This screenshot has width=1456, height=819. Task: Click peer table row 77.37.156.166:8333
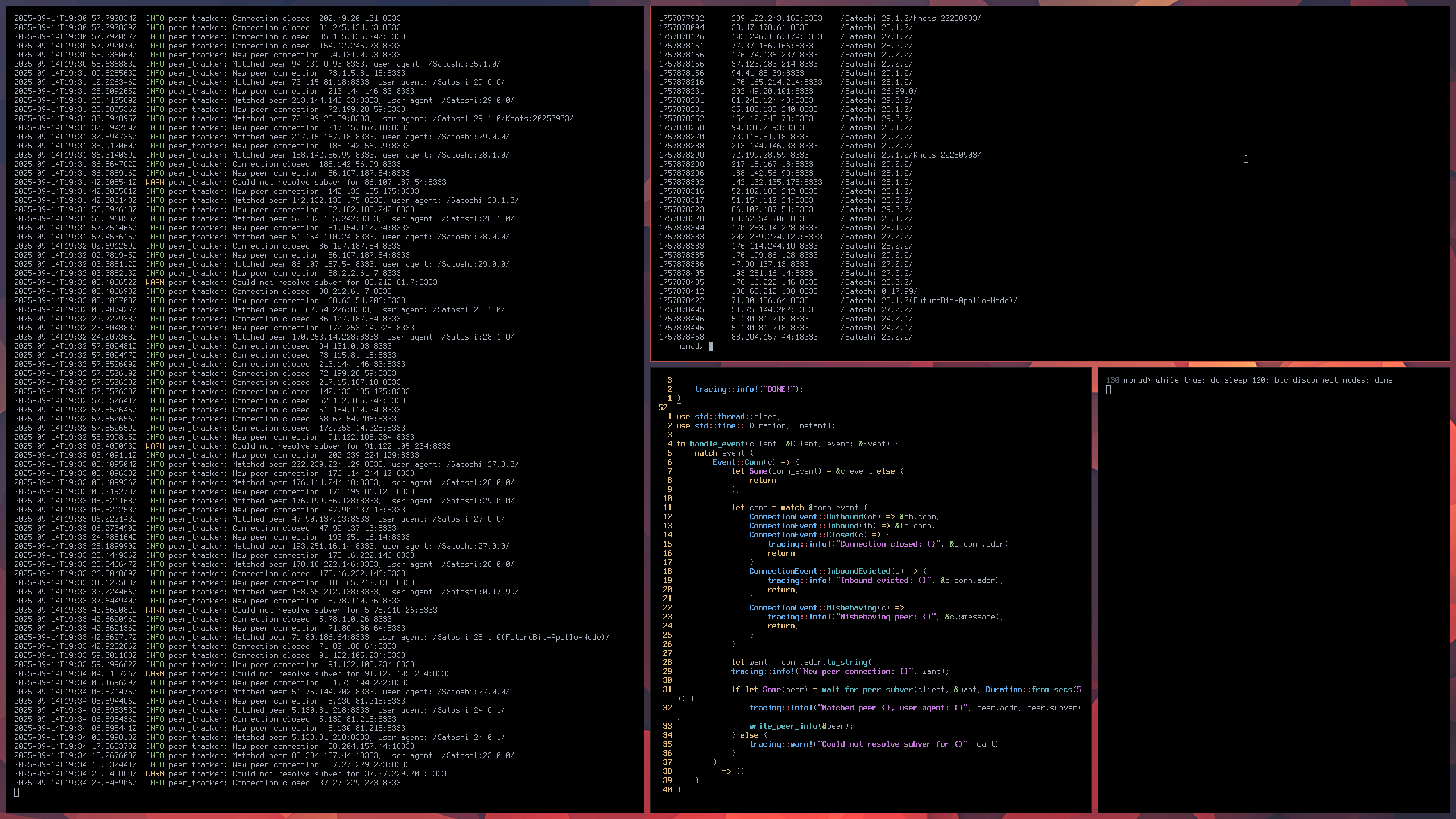786,45
